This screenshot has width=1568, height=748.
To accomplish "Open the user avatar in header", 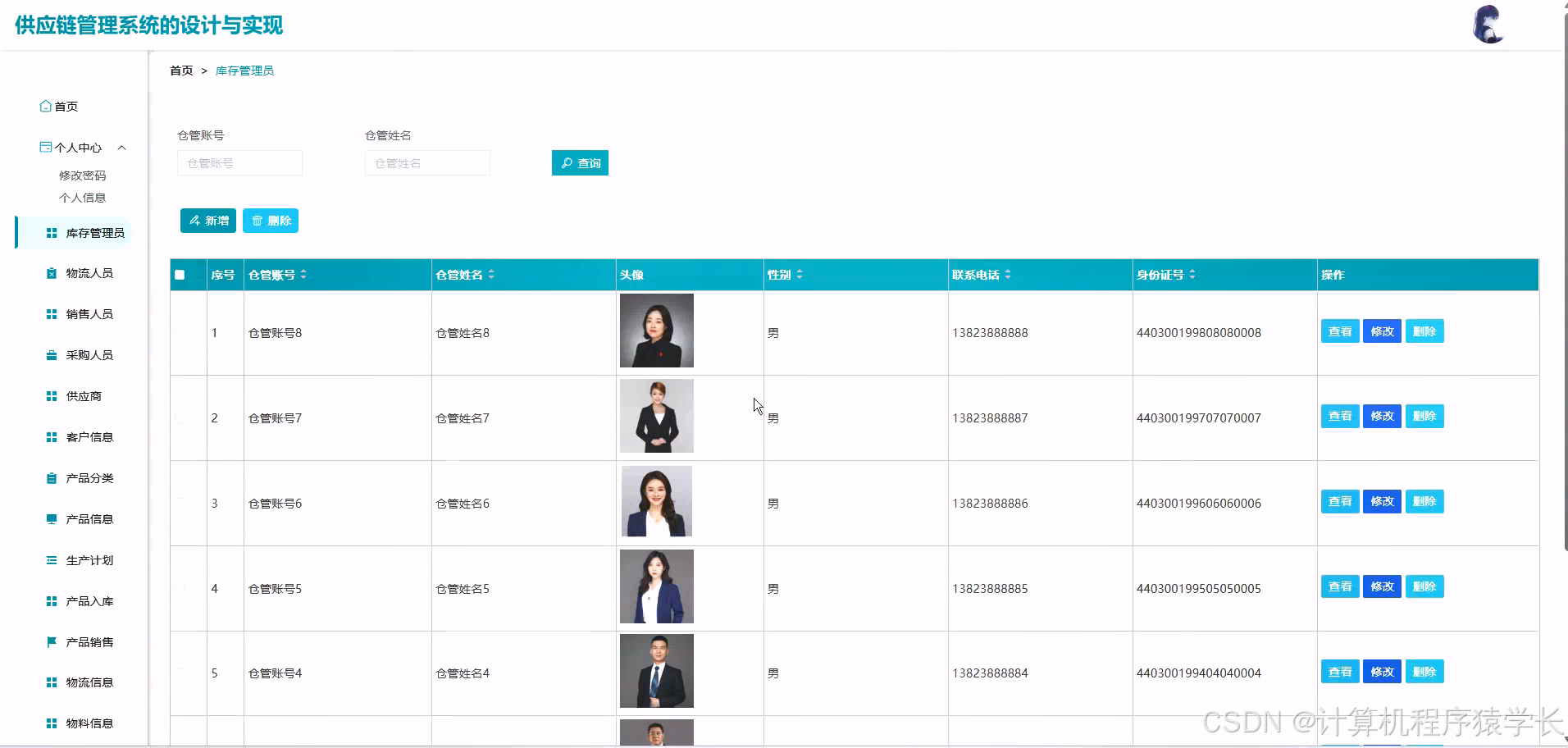I will [x=1488, y=25].
